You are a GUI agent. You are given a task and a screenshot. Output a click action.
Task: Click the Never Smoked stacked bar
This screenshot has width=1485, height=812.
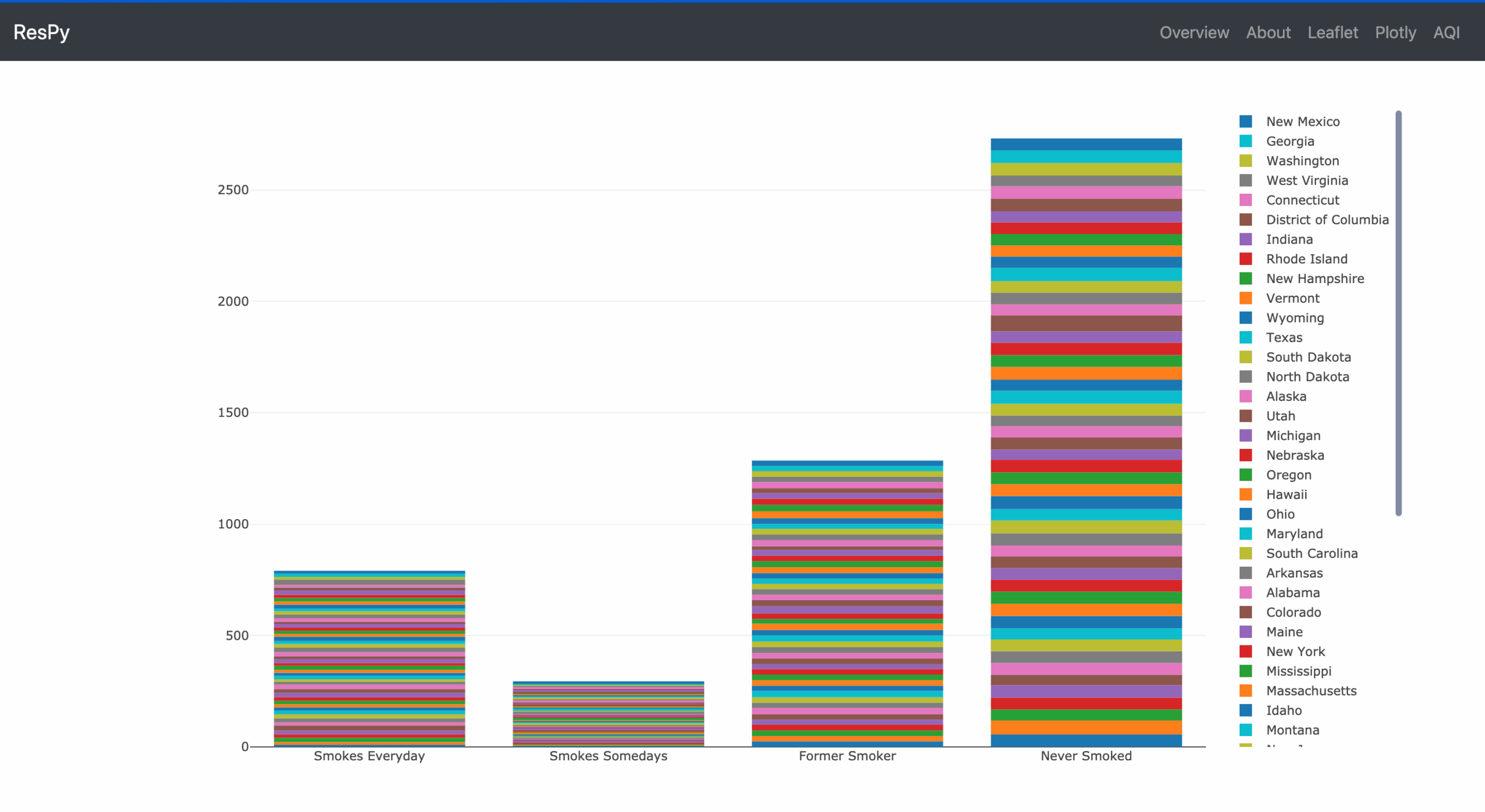click(x=1085, y=441)
